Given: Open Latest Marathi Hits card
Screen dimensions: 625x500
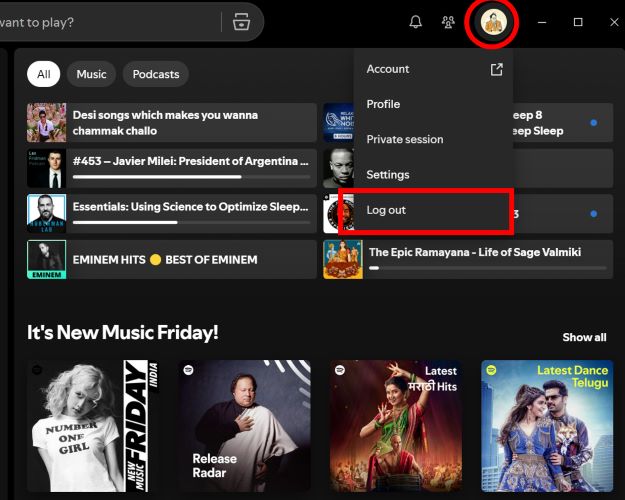Looking at the screenshot, I should tap(396, 426).
